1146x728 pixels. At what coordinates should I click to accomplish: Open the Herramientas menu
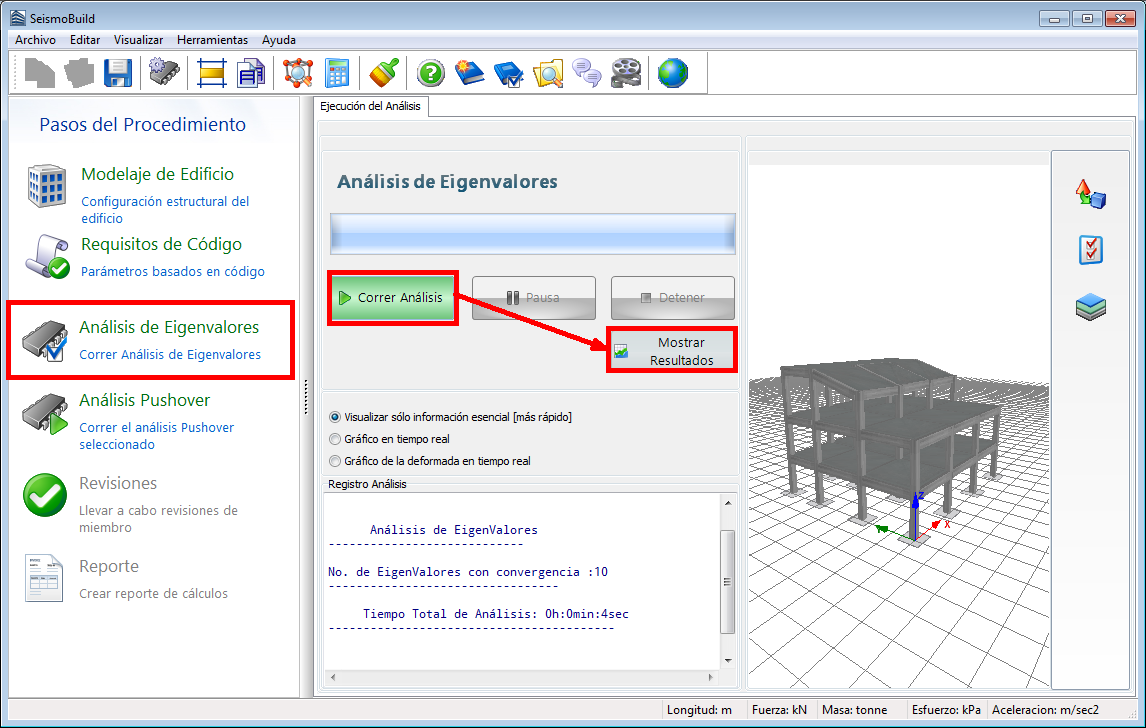212,40
